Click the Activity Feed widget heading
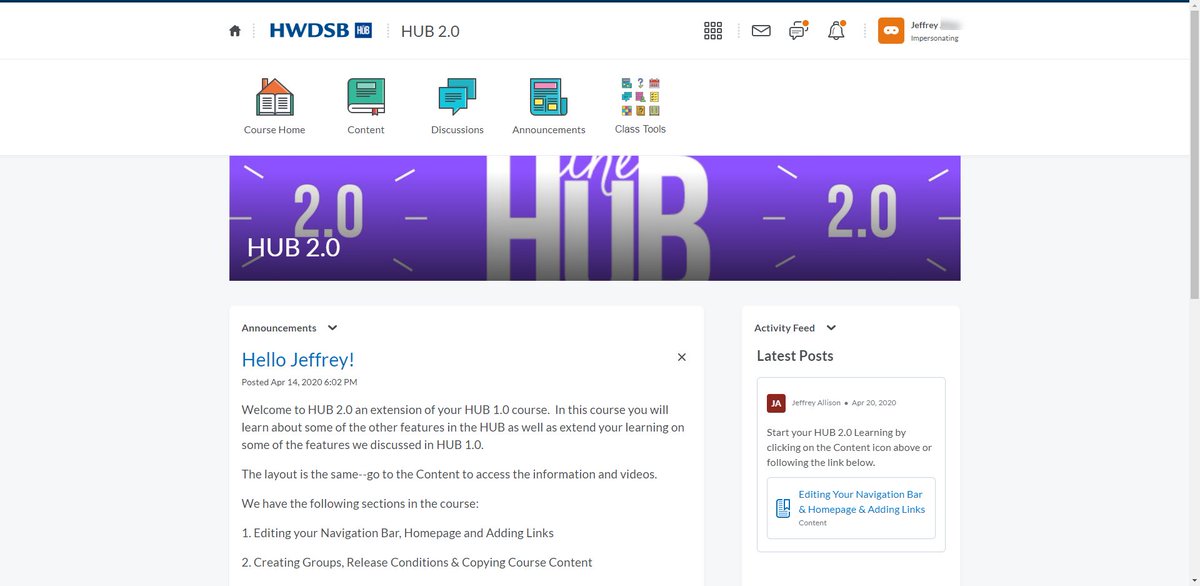This screenshot has width=1200, height=586. click(784, 328)
